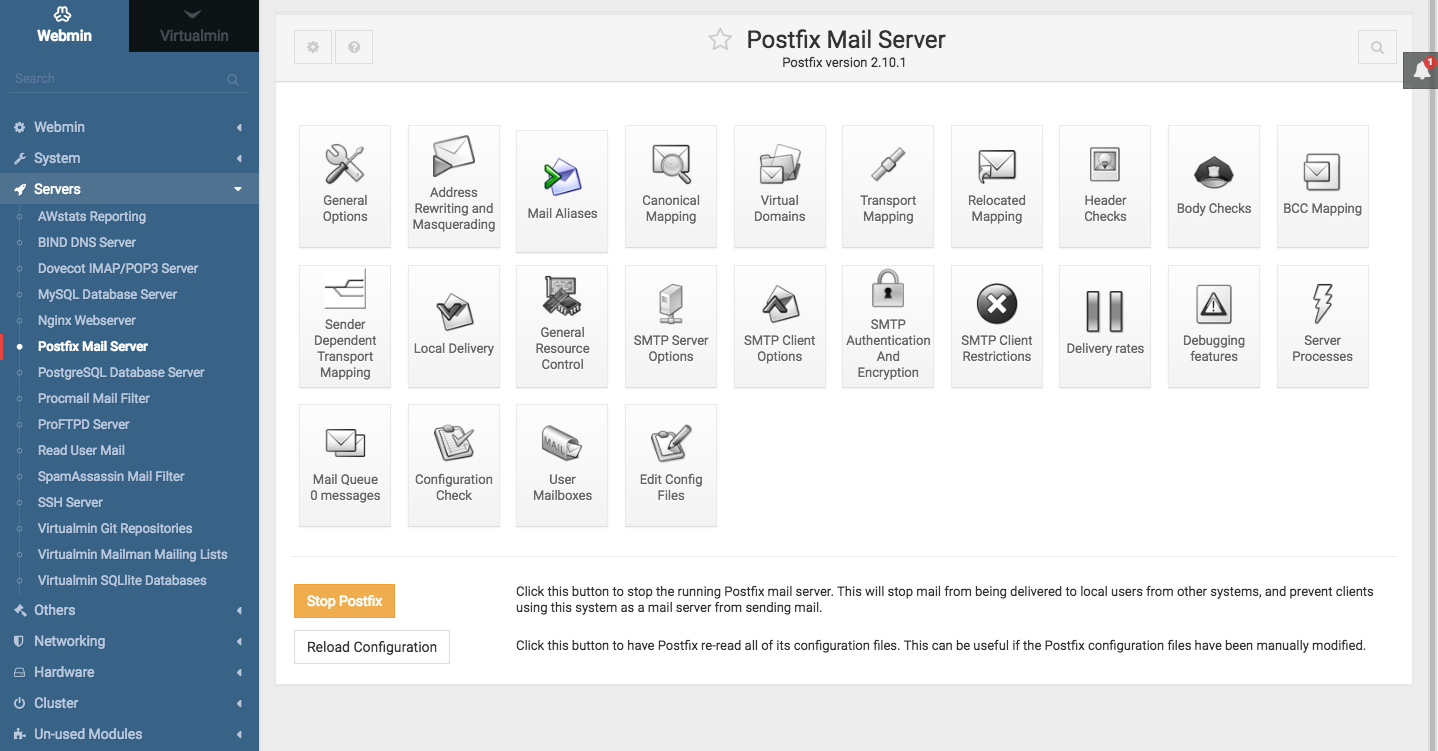Open Body Checks
1438x751 pixels.
[x=1214, y=186]
